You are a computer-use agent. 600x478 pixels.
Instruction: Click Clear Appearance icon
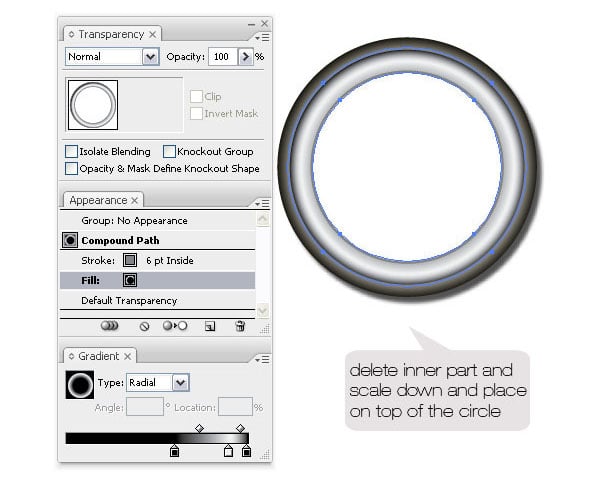tap(144, 326)
